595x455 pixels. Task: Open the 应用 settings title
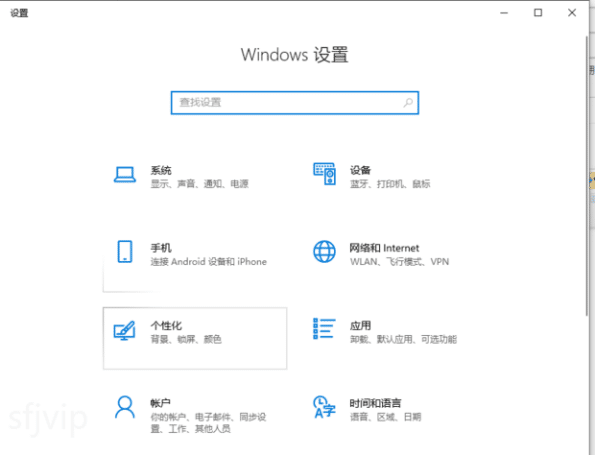[360, 326]
